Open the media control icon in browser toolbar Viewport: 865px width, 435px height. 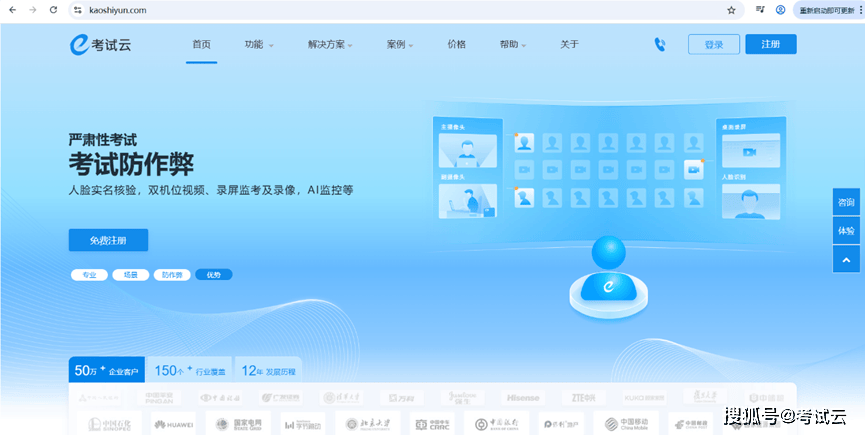click(x=759, y=10)
